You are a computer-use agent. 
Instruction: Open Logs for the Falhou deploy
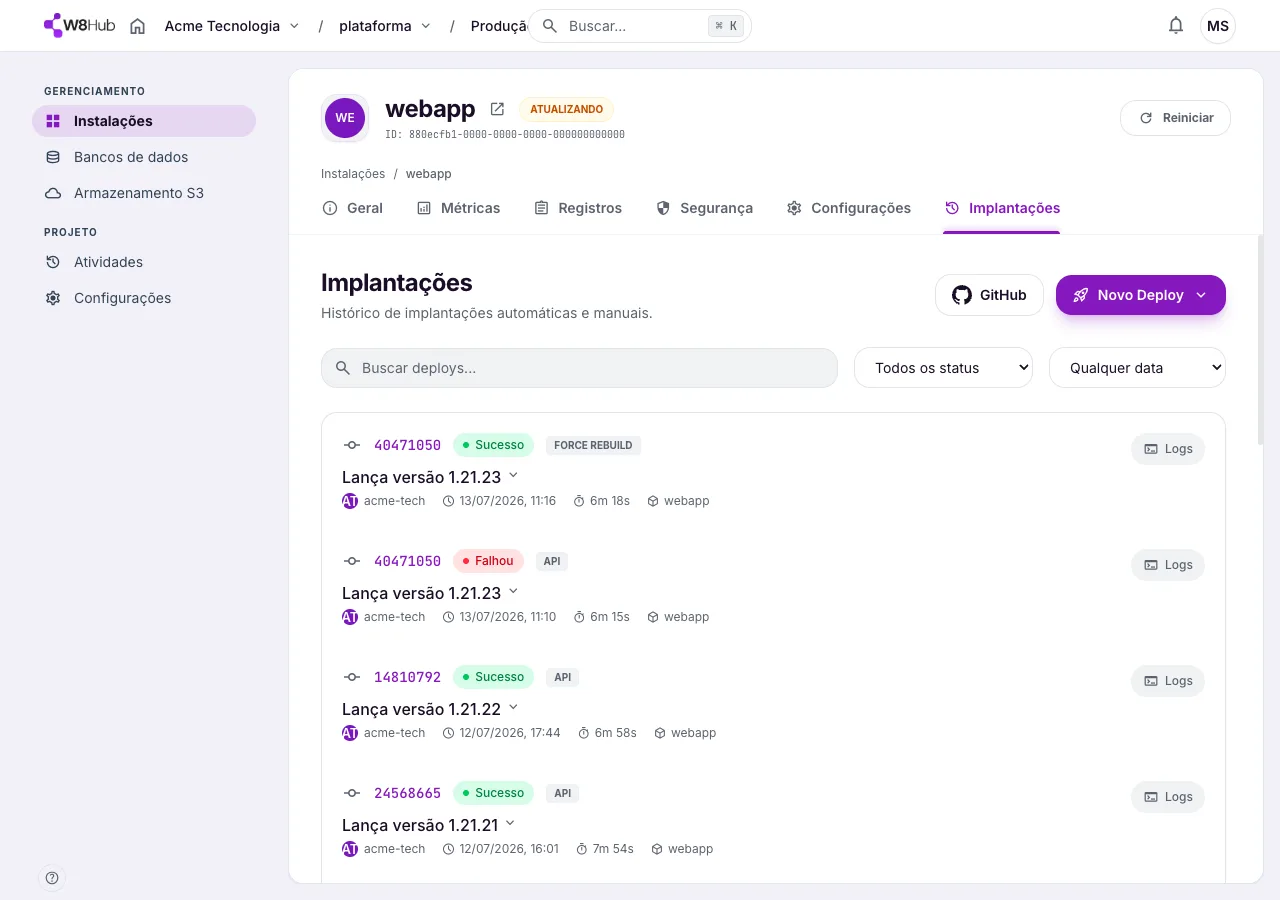click(1168, 565)
